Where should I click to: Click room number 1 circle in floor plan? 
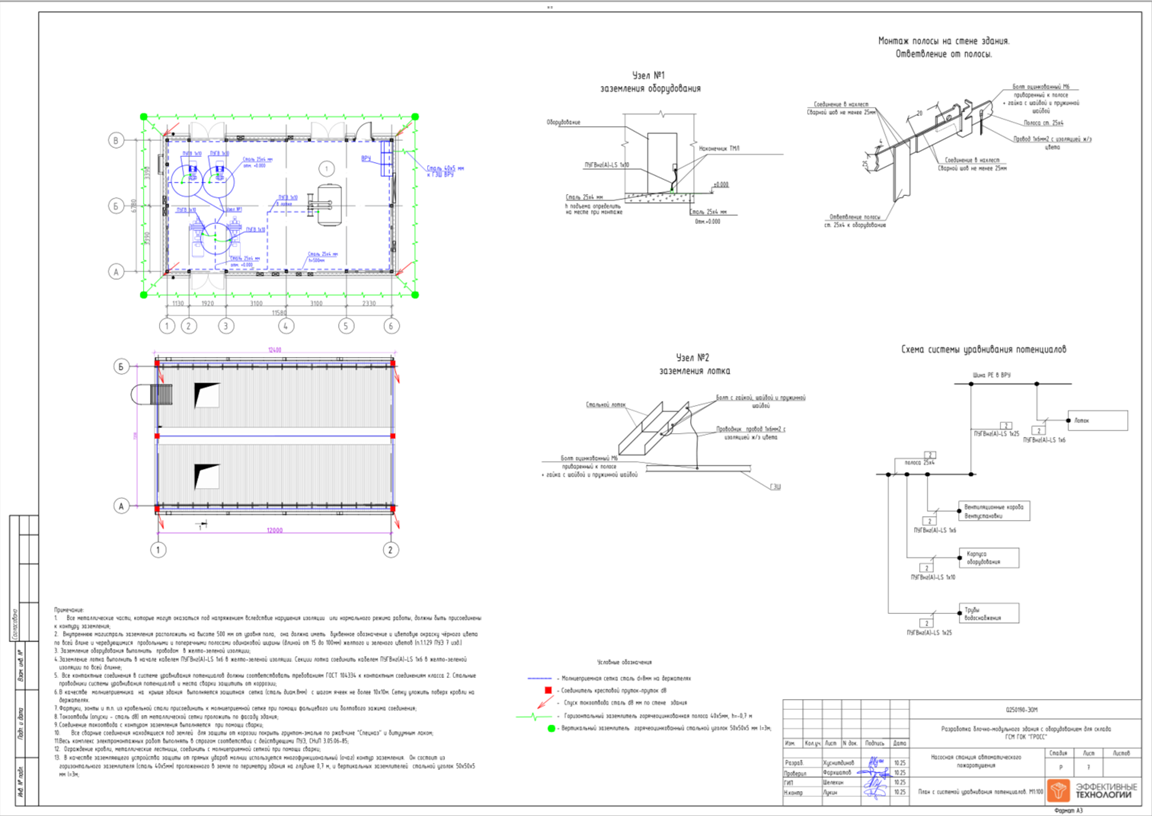(x=327, y=169)
